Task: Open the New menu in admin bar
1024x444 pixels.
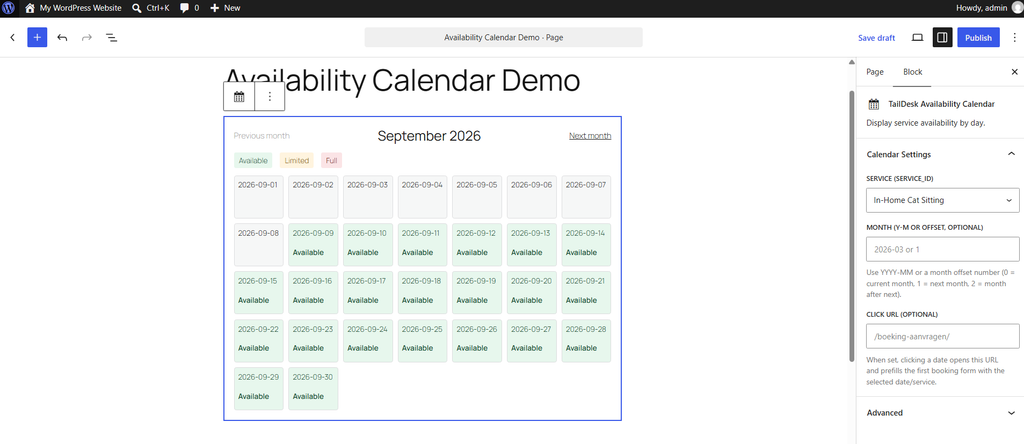Action: pyautogui.click(x=225, y=8)
